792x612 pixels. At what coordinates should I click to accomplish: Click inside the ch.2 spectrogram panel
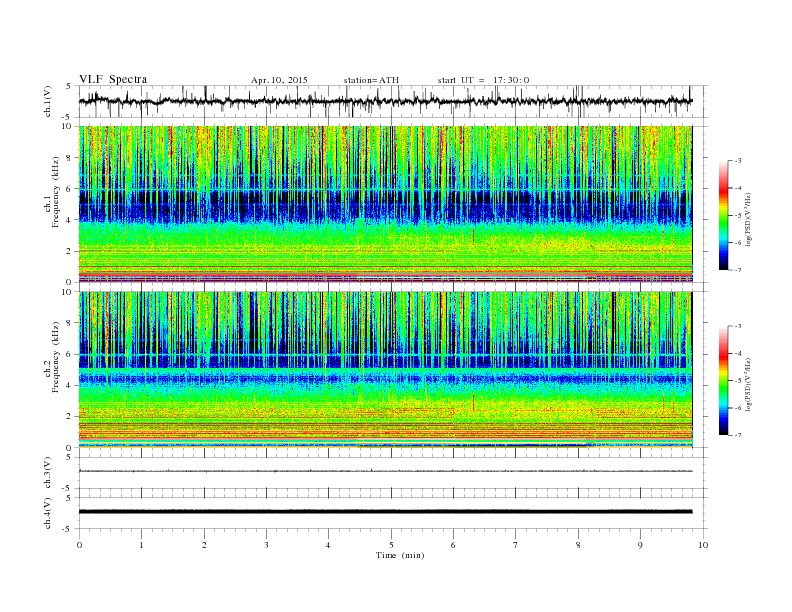[x=385, y=370]
